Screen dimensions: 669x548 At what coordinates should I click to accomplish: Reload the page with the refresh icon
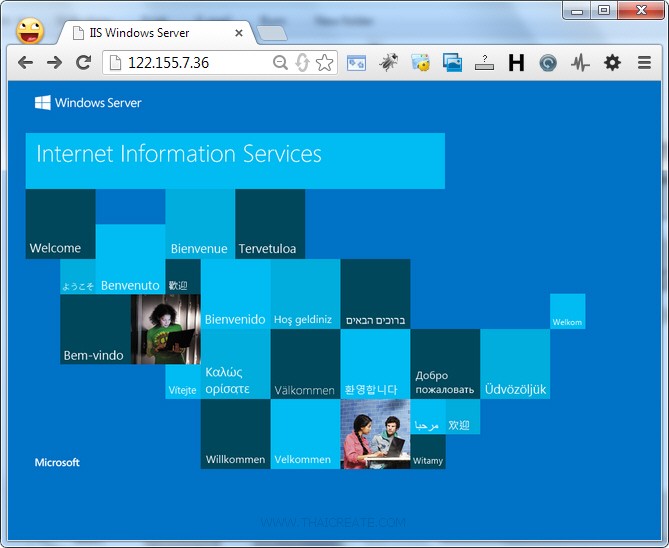tap(83, 63)
